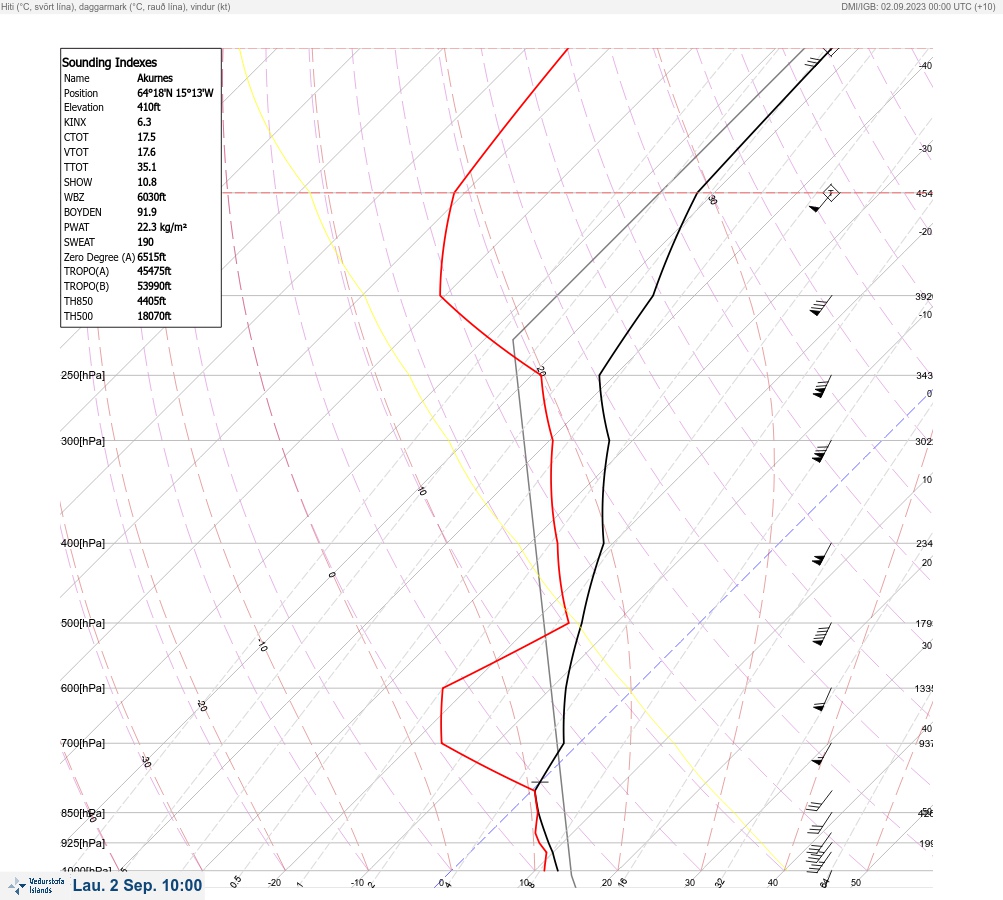Image resolution: width=1003 pixels, height=900 pixels.
Task: Click the TH500 value 18070ft
Action: [154, 316]
